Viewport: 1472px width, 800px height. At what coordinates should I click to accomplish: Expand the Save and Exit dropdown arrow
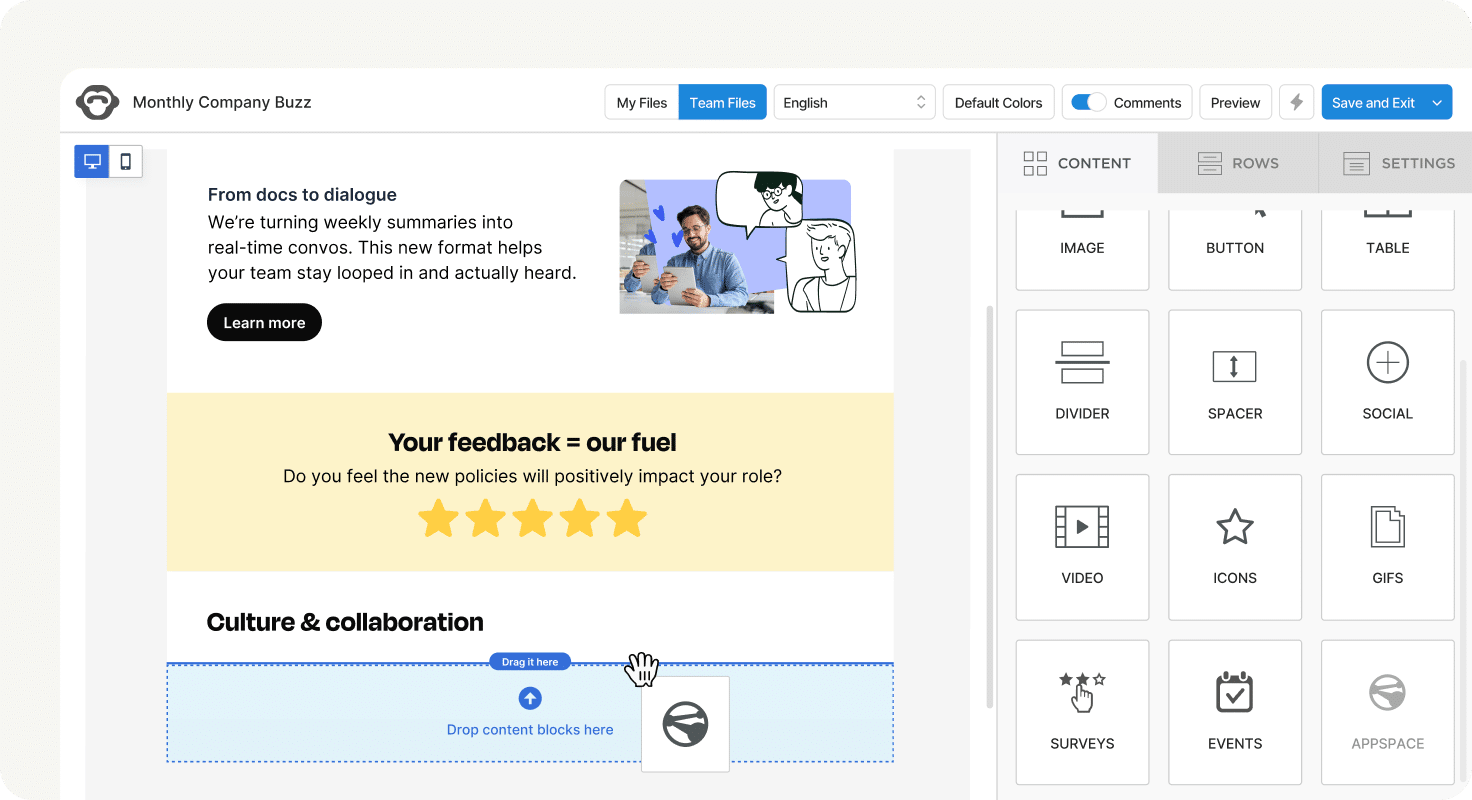[x=1437, y=102]
